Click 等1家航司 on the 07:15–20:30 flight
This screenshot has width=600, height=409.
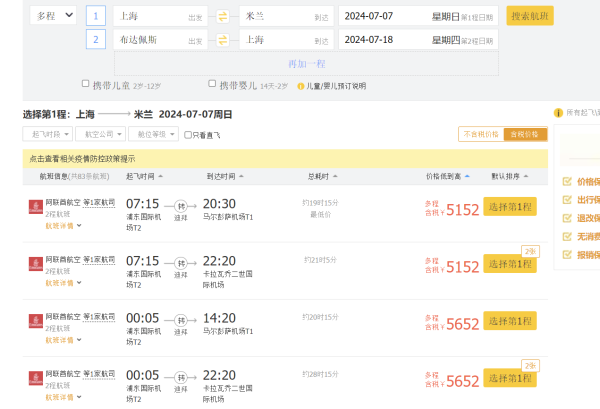99,202
